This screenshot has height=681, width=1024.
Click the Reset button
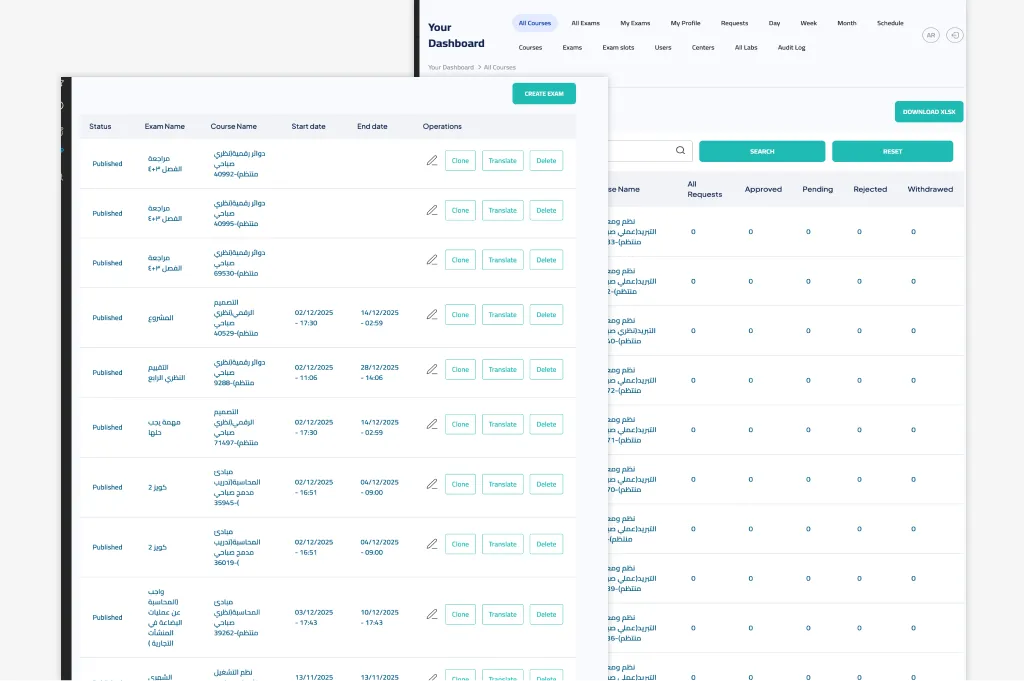(x=892, y=151)
